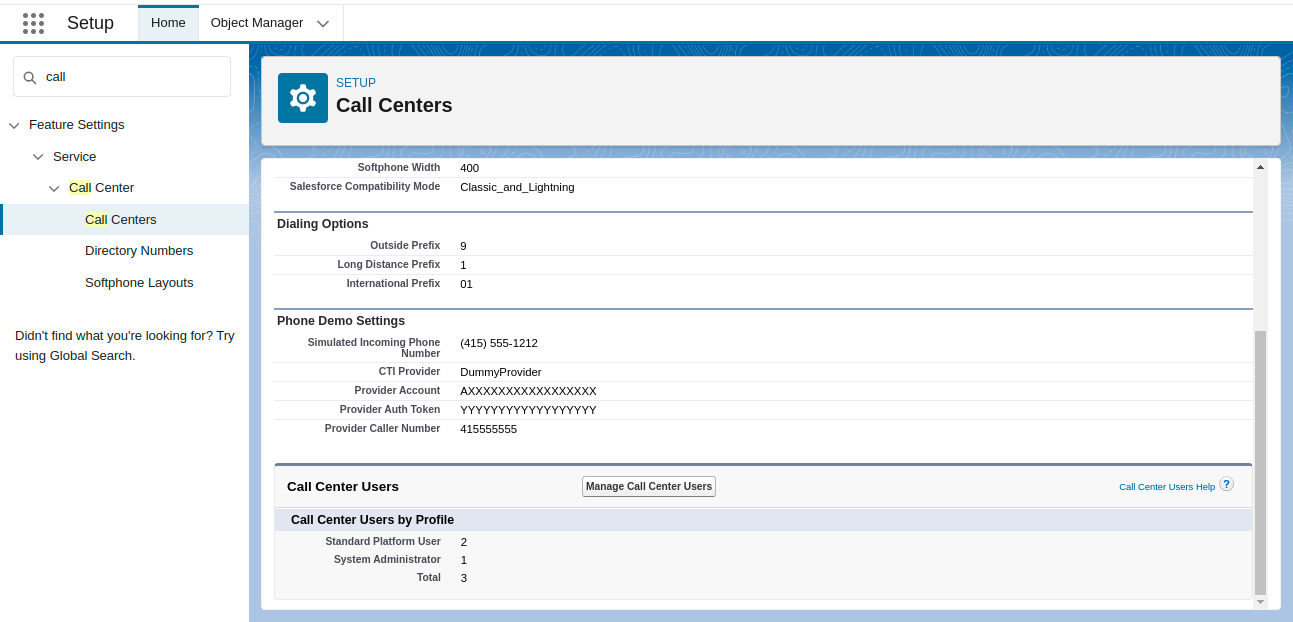Open the Call Center Users Help link
The width and height of the screenshot is (1293, 622).
point(1167,486)
